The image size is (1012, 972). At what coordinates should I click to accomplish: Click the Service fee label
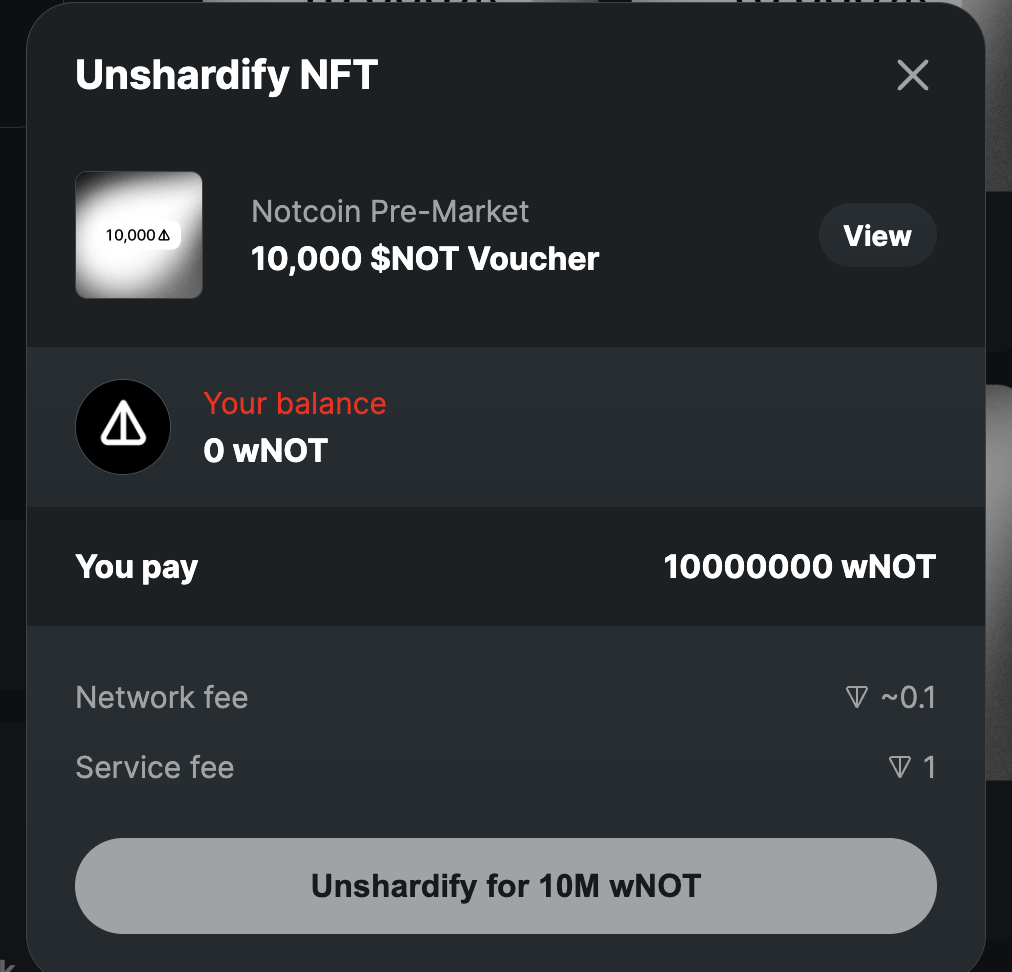155,767
